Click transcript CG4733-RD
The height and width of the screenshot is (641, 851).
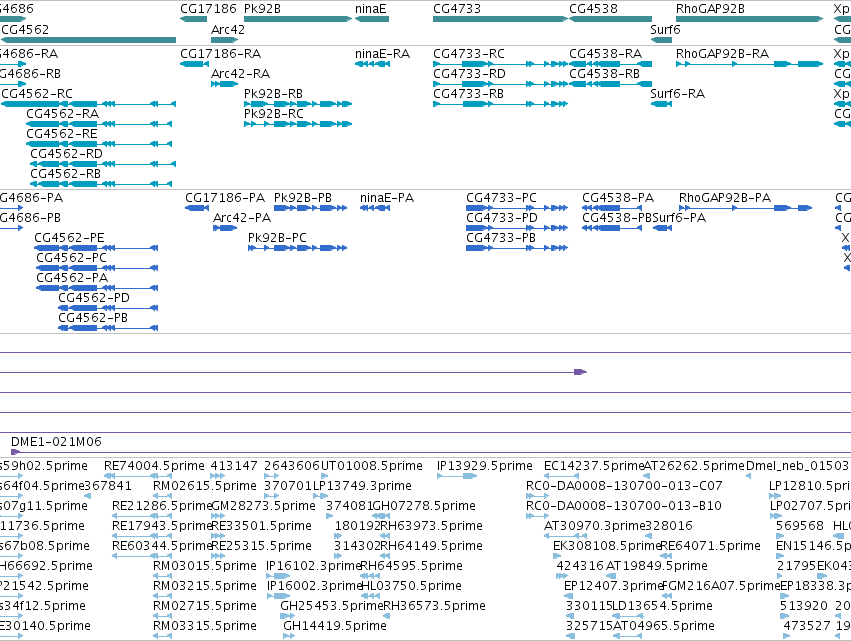tap(469, 74)
